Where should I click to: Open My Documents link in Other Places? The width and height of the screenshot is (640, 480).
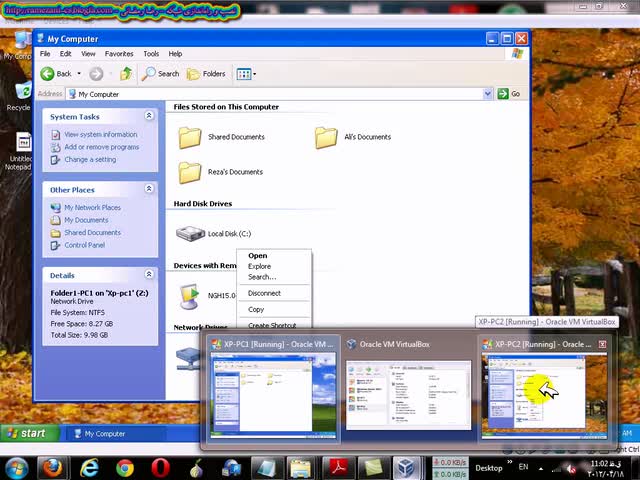tap(86, 220)
